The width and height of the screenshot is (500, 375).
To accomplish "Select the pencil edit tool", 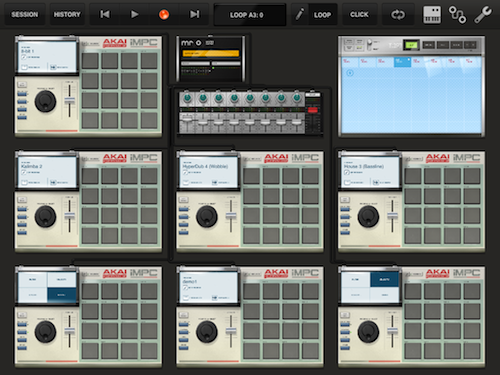I will 299,14.
